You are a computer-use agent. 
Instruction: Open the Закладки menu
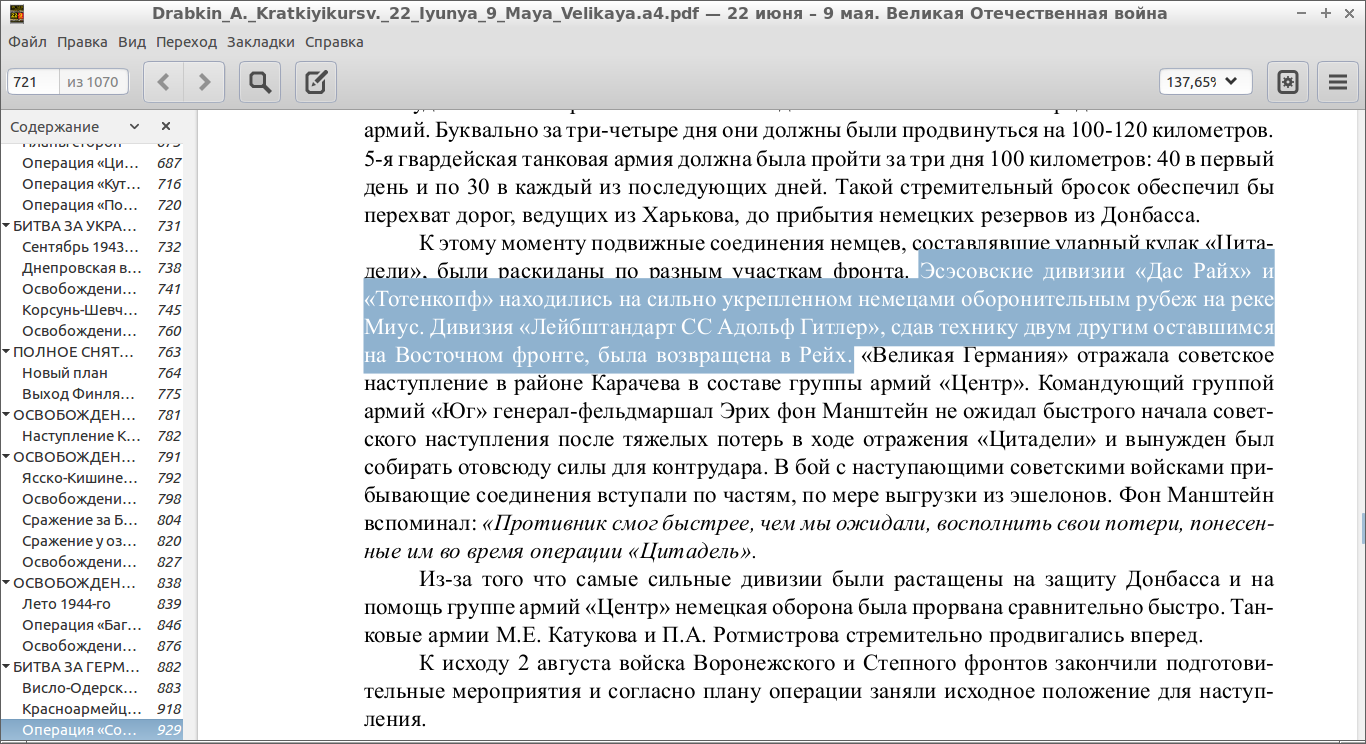pos(260,42)
